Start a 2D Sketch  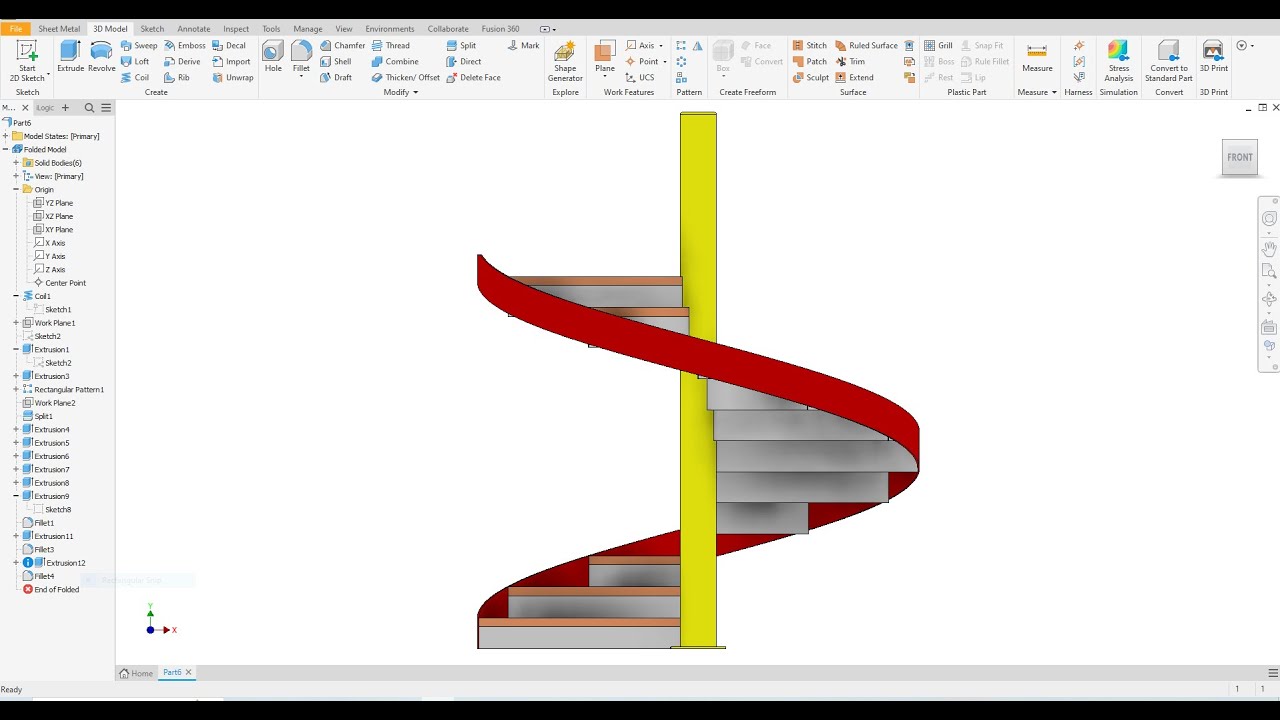(x=27, y=61)
